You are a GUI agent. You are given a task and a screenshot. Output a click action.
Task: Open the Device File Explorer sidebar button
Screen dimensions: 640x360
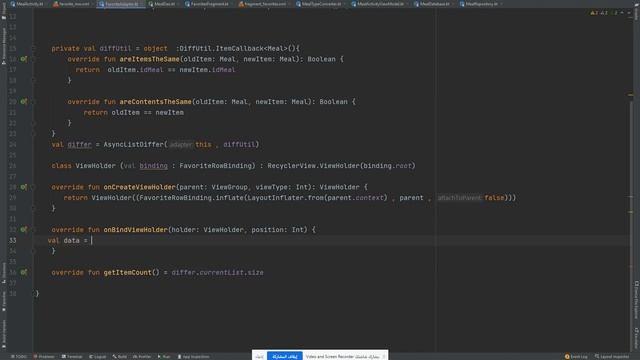(636, 300)
